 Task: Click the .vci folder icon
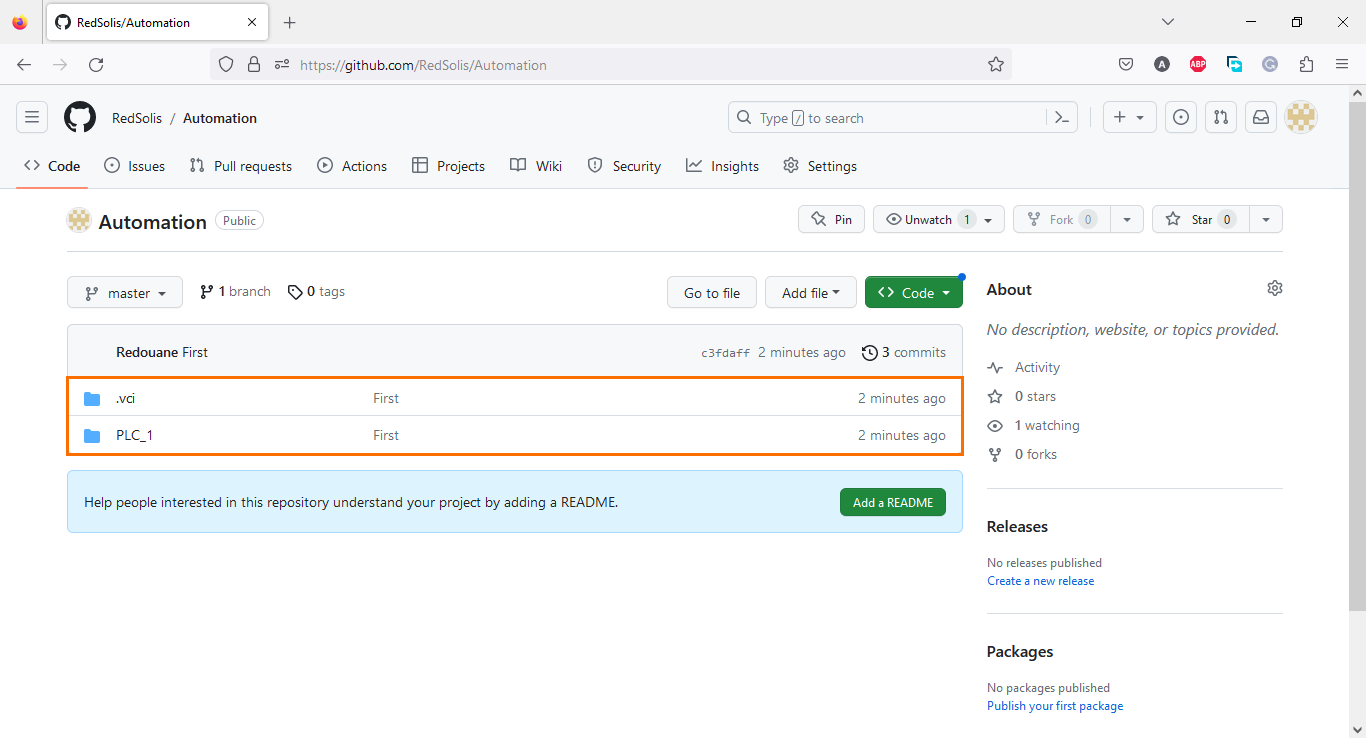(x=92, y=398)
